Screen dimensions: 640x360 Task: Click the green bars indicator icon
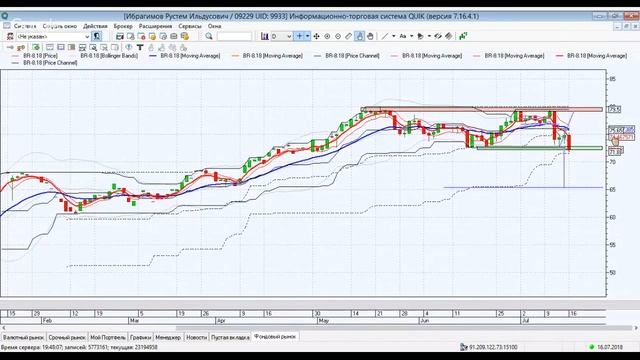click(463, 36)
